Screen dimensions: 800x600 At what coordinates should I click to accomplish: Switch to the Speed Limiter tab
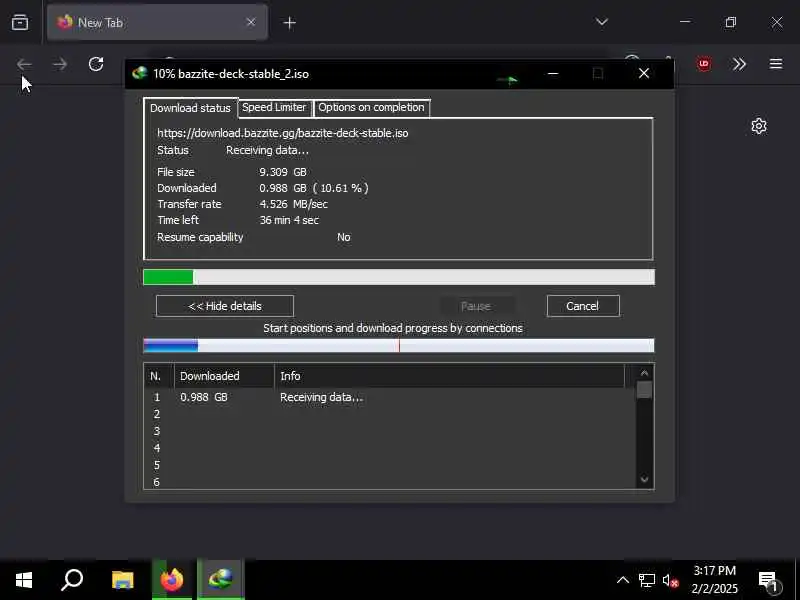(274, 108)
